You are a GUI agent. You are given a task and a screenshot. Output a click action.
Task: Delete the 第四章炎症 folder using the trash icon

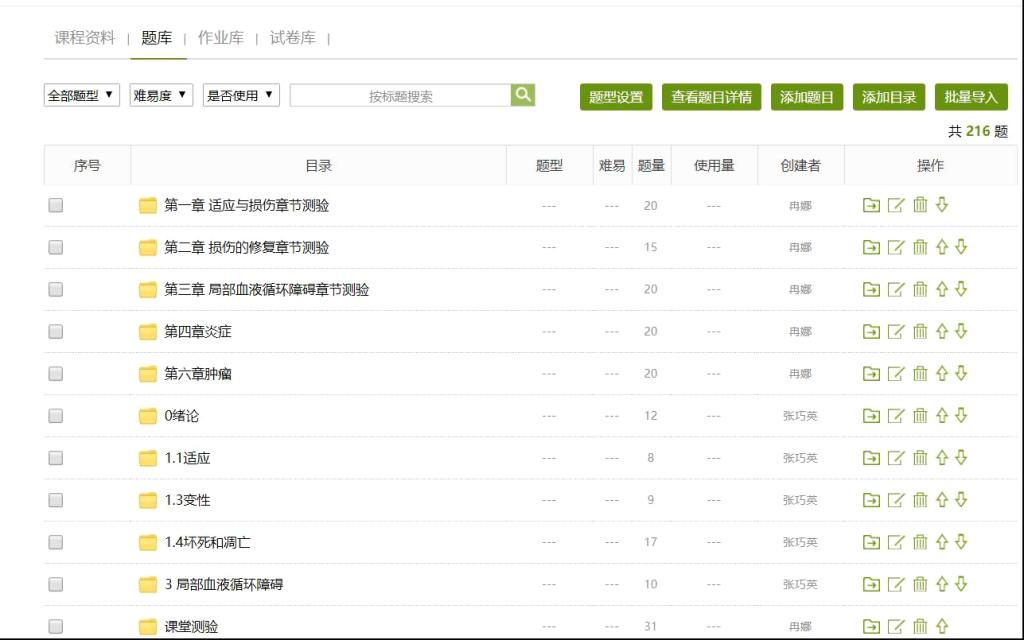(x=920, y=331)
